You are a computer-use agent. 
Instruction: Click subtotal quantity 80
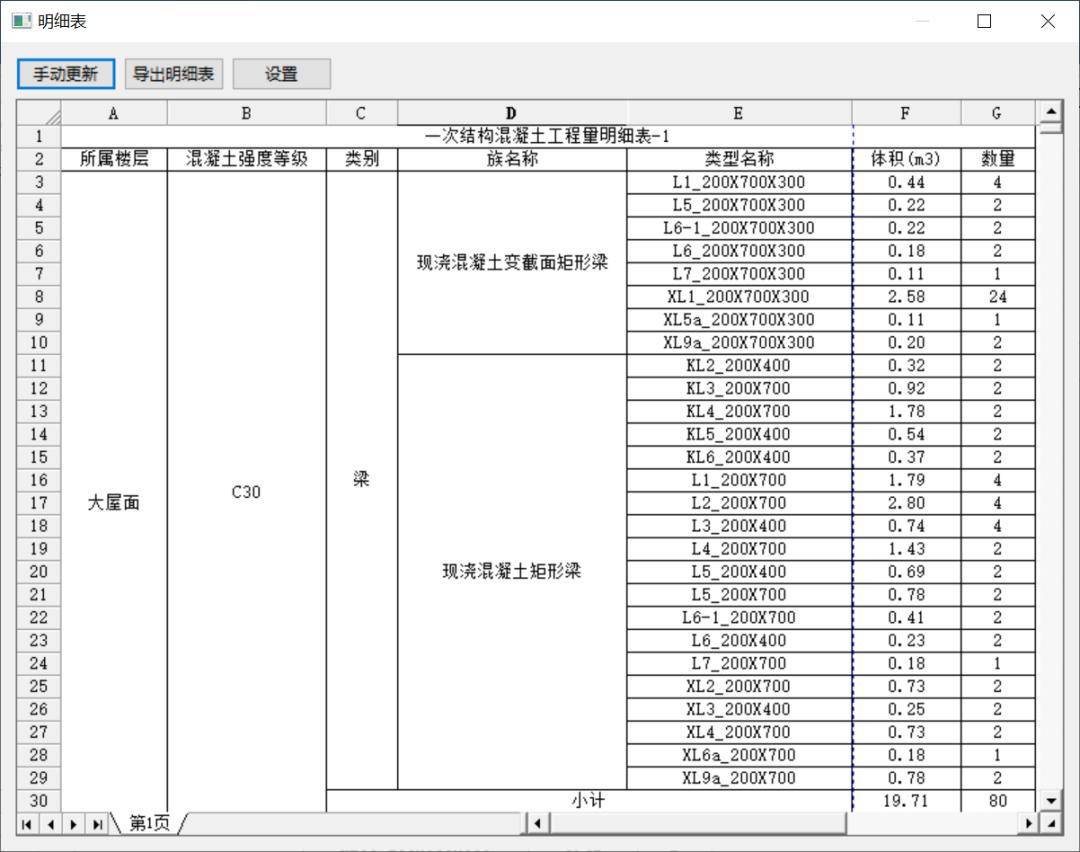pos(998,800)
